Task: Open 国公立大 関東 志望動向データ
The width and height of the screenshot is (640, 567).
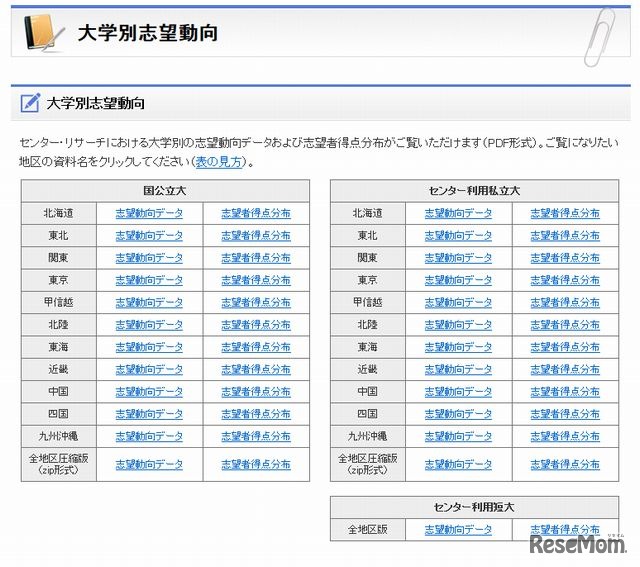Action: pyautogui.click(x=149, y=258)
